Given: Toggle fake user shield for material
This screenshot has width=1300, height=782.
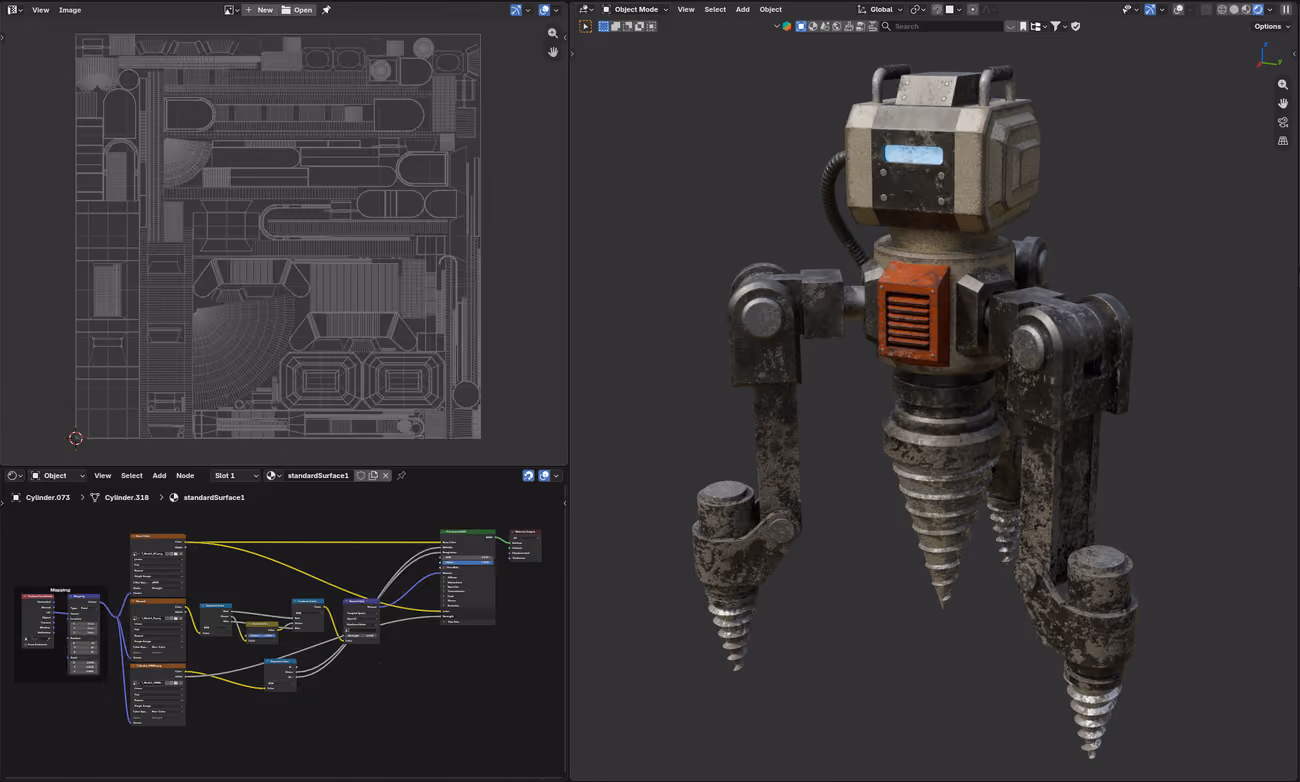Looking at the screenshot, I should (x=361, y=476).
